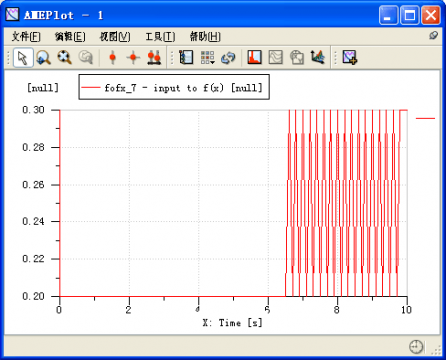Open the 视图(V) menu
Image resolution: width=446 pixels, height=360 pixels.
click(x=115, y=36)
